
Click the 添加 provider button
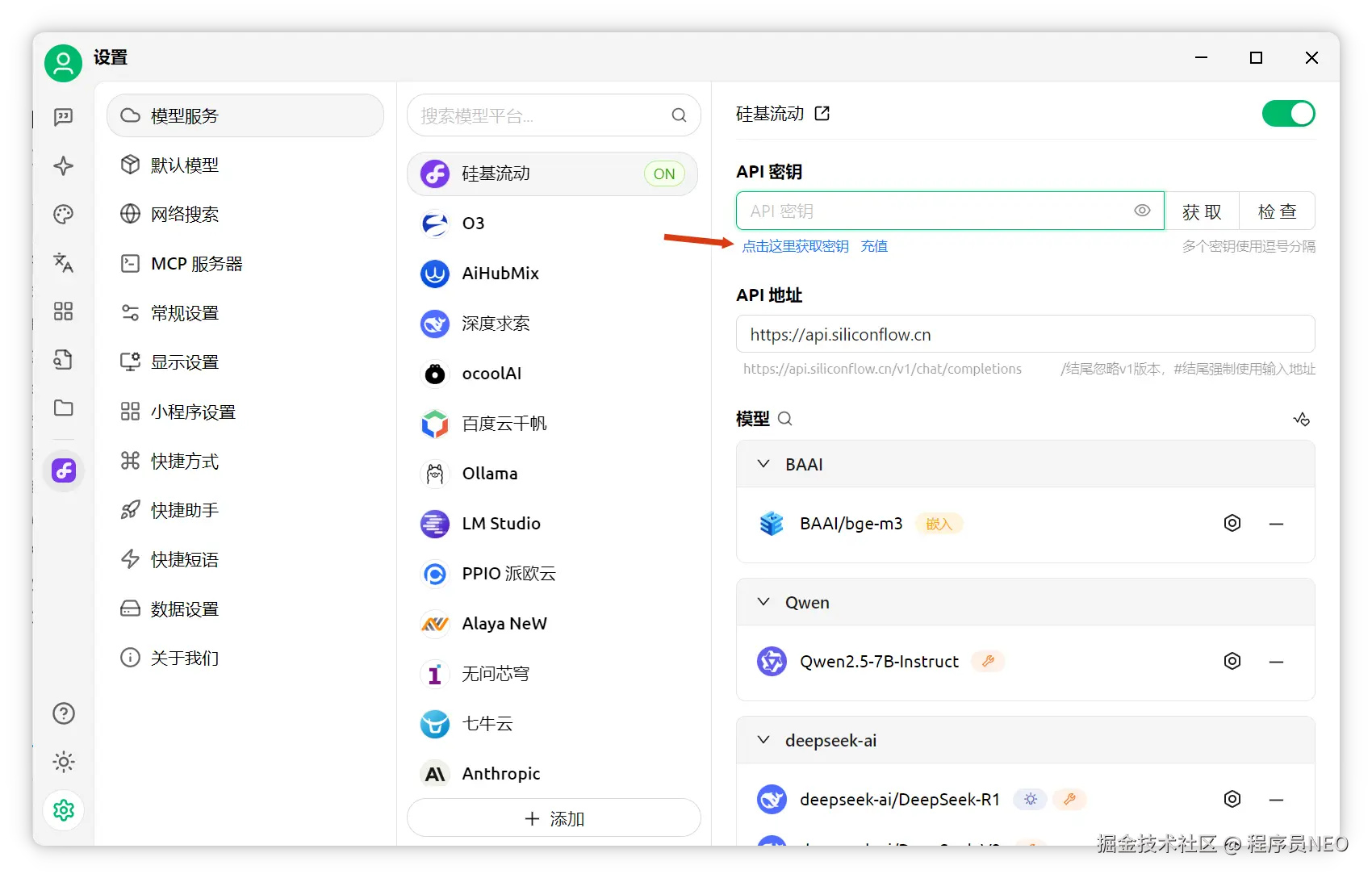pos(554,818)
